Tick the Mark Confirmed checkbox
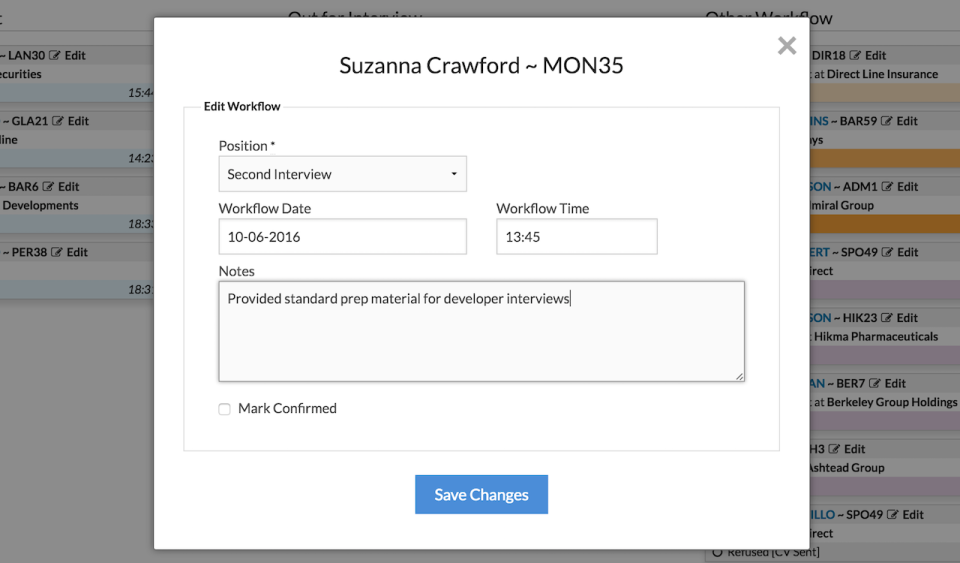Viewport: 960px width, 563px height. click(225, 409)
